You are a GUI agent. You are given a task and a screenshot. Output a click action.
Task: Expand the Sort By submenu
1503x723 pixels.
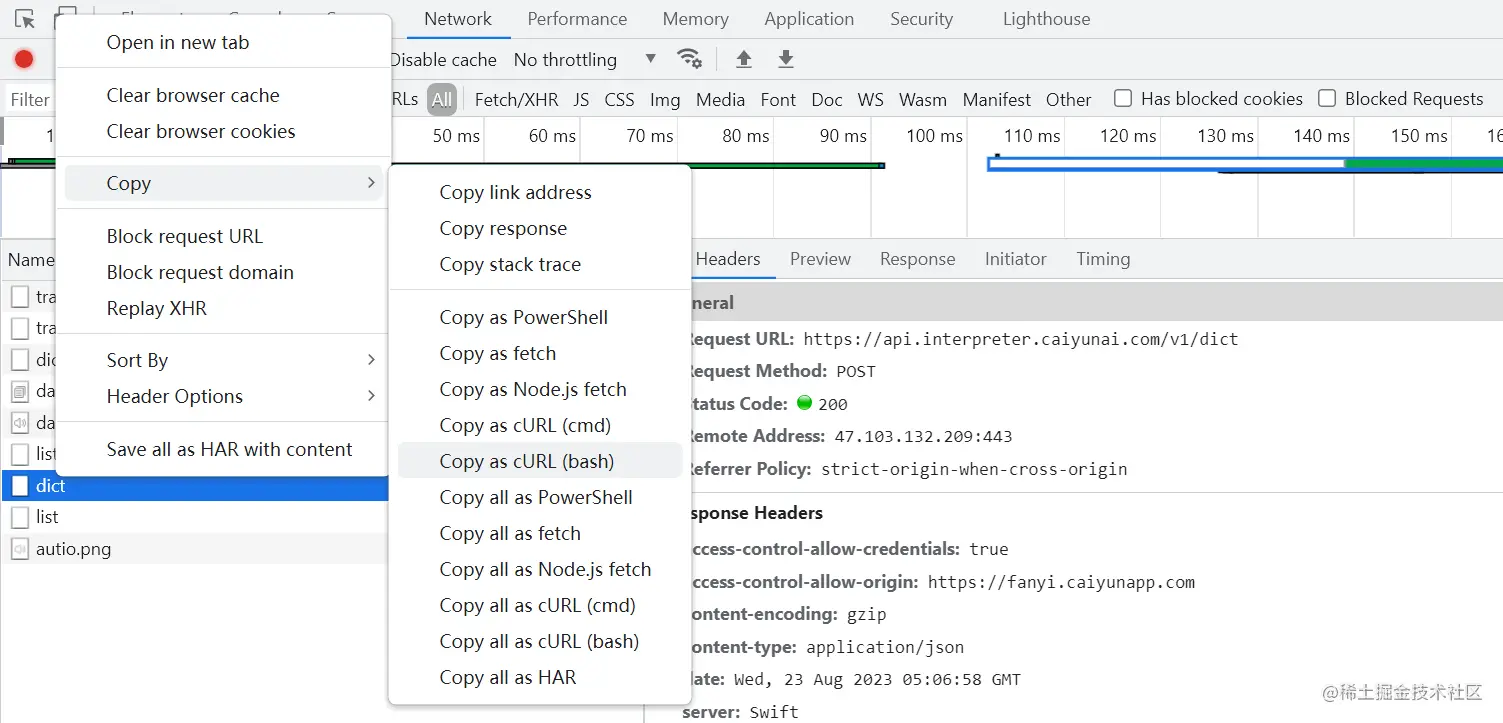223,360
